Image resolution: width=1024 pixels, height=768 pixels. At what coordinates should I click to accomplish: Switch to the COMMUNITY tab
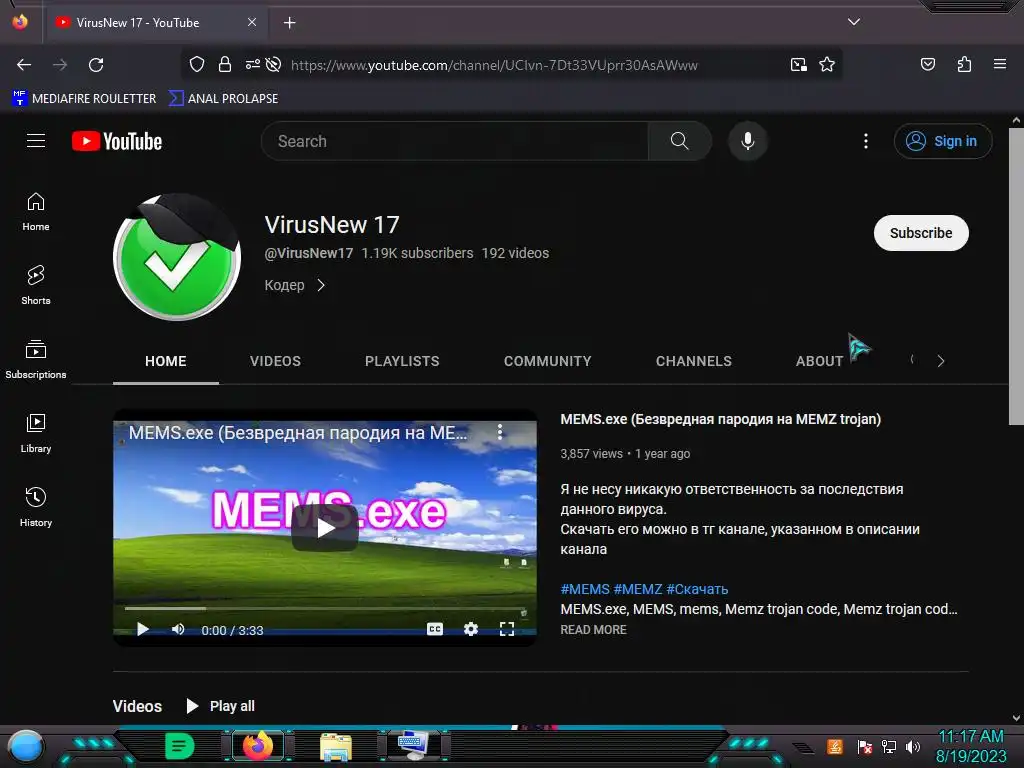point(547,361)
